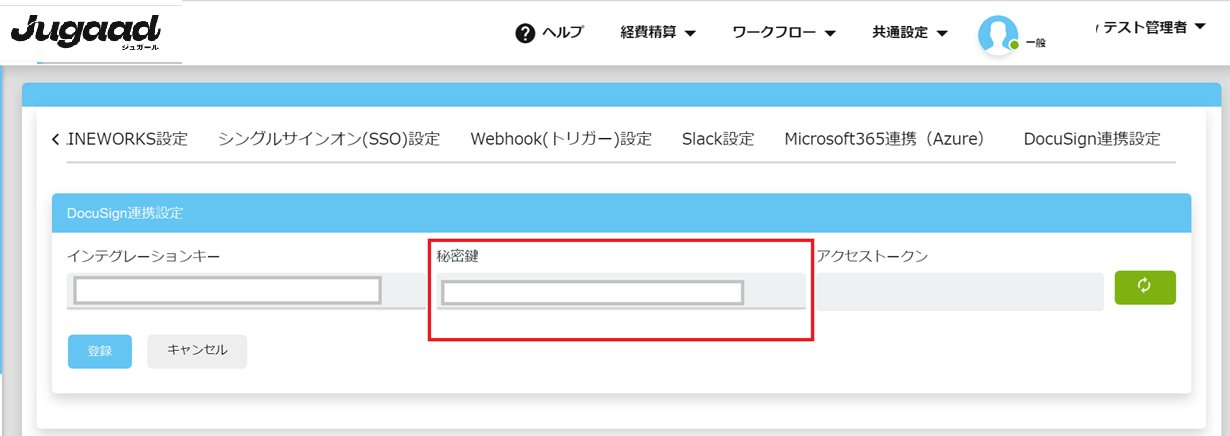Select the Slack設定 tab
Viewport: 1230px width, 436px height.
click(x=718, y=139)
